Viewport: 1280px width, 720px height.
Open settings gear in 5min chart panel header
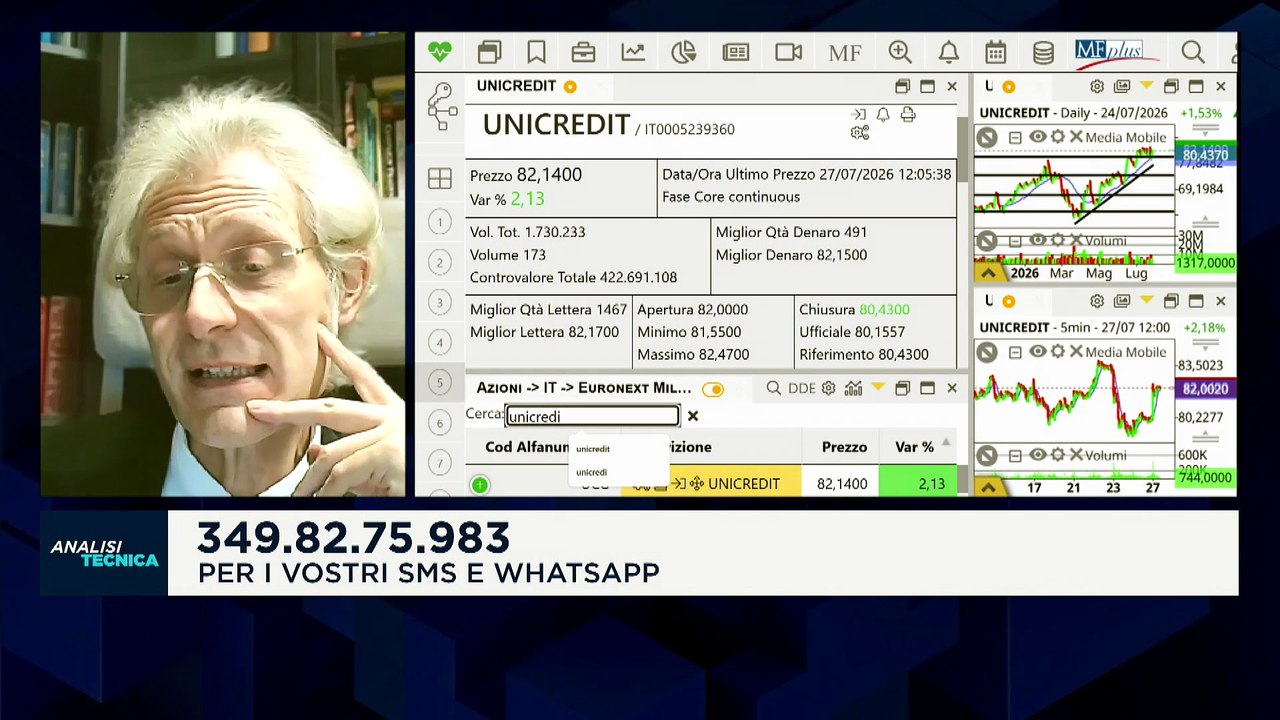click(1097, 301)
